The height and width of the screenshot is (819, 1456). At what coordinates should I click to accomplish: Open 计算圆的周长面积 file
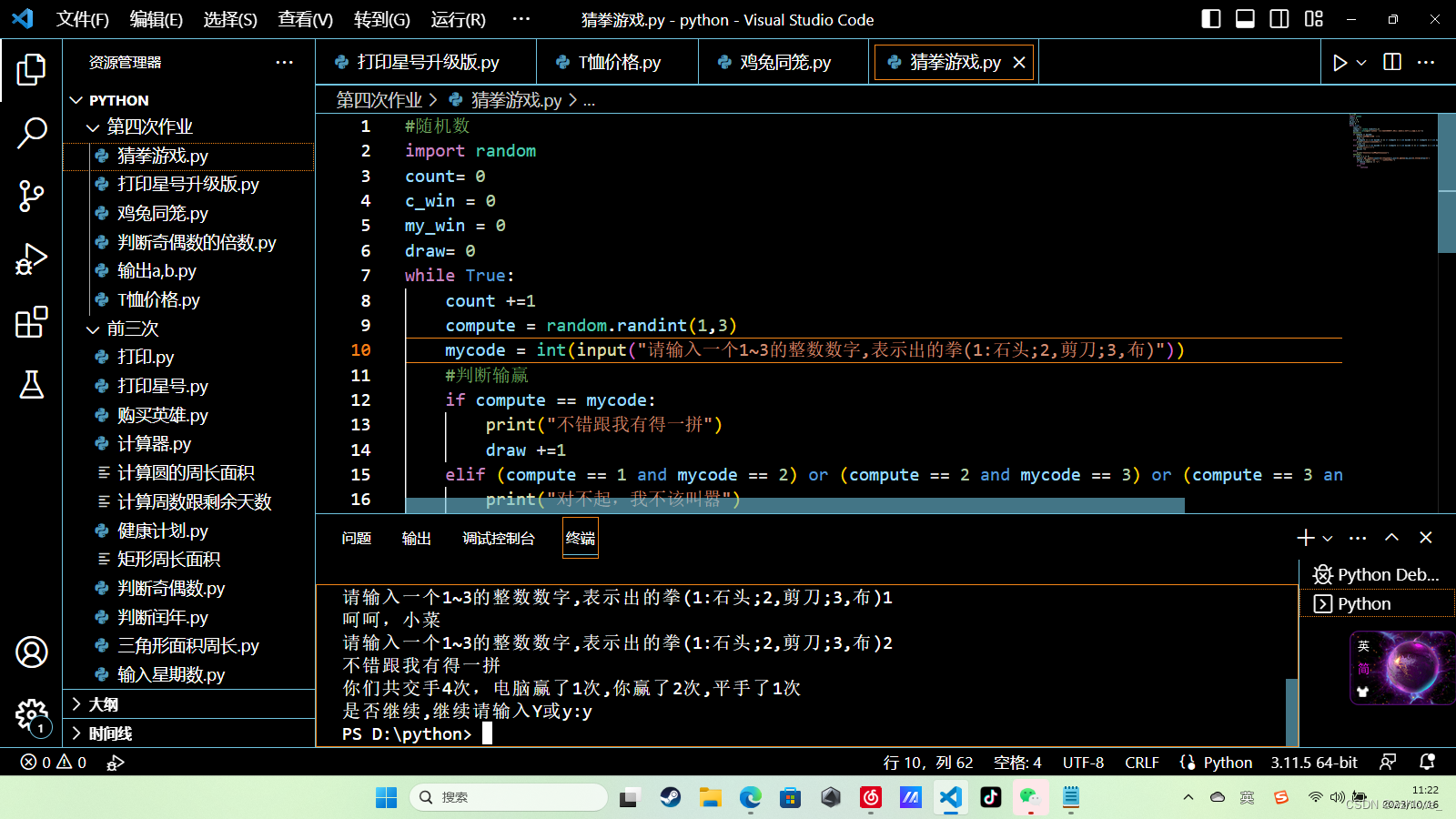(188, 472)
